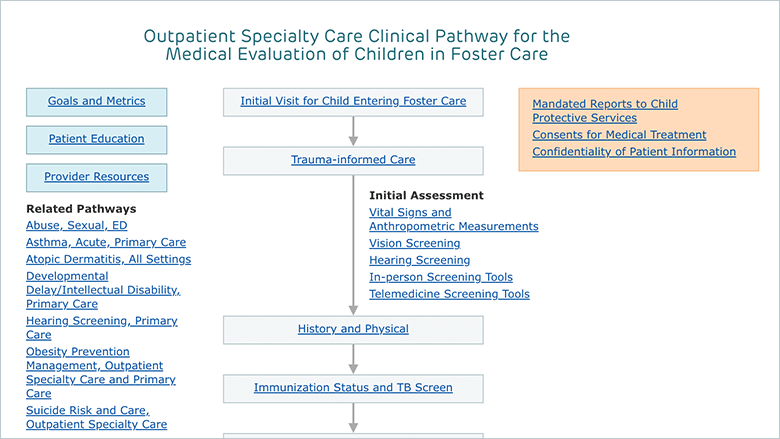Open the Abuse, Sexual, ED pathway
The height and width of the screenshot is (439, 780).
click(77, 225)
